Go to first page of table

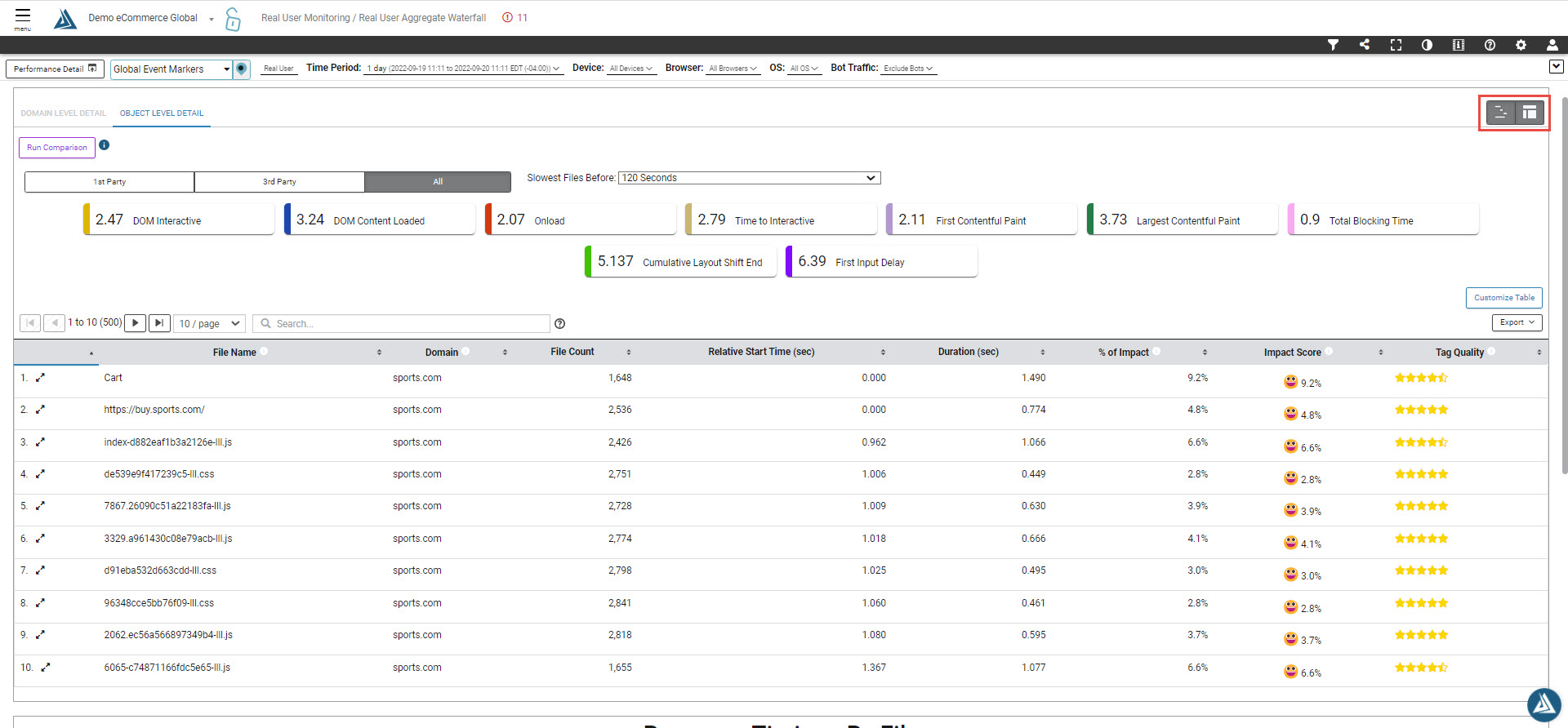pos(30,323)
